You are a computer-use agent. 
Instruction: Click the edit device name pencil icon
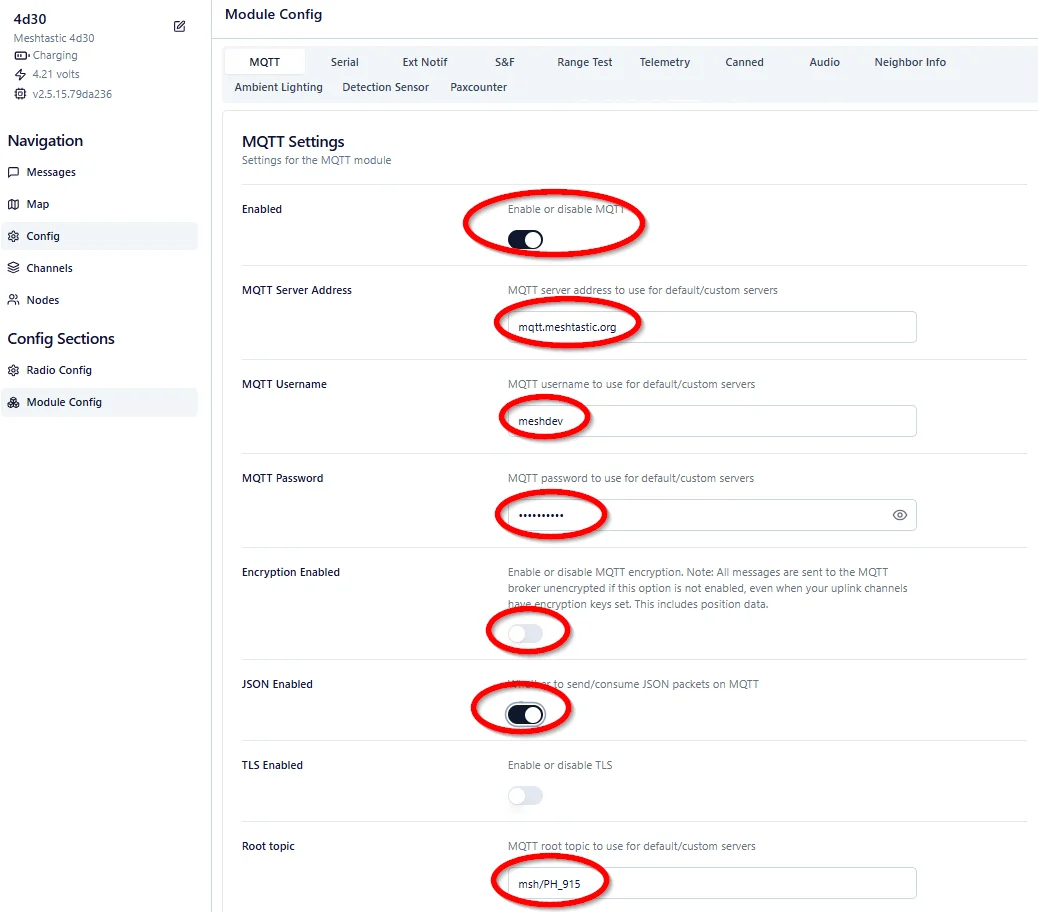pos(179,26)
